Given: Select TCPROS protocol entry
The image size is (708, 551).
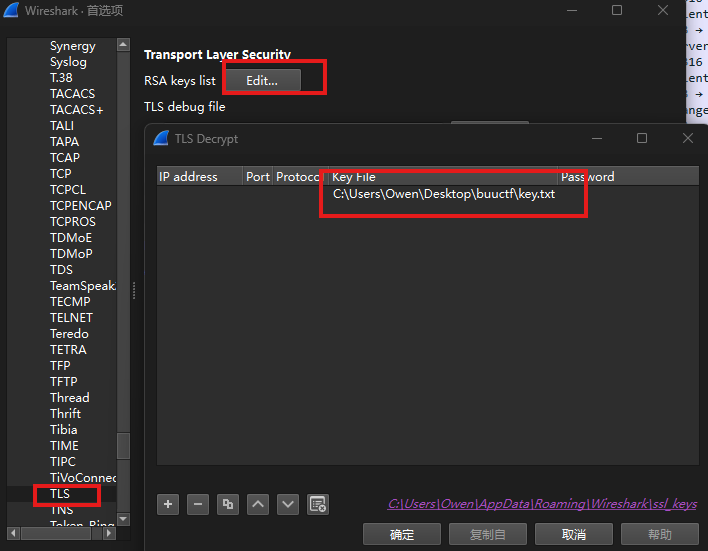Looking at the screenshot, I should click(73, 222).
